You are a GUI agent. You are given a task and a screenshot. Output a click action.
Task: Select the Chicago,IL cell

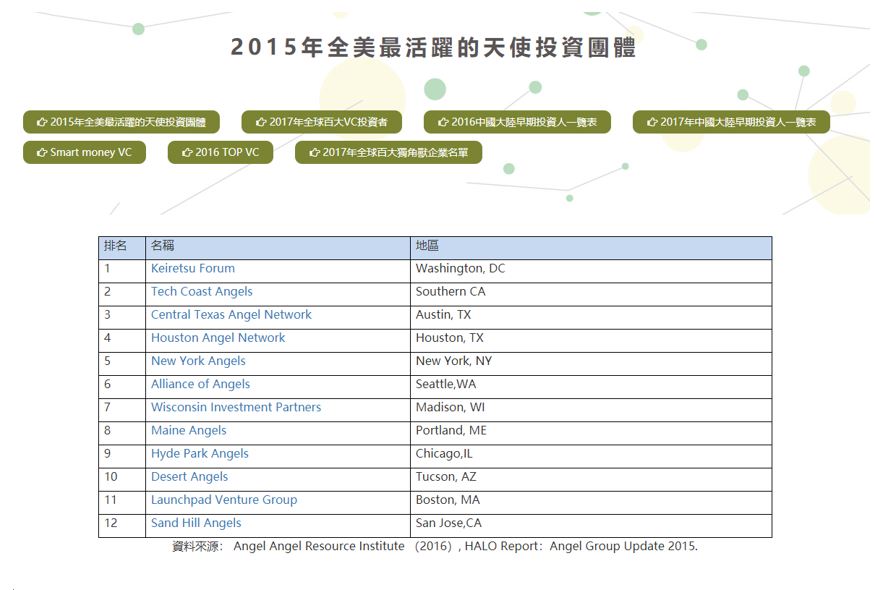(x=591, y=456)
